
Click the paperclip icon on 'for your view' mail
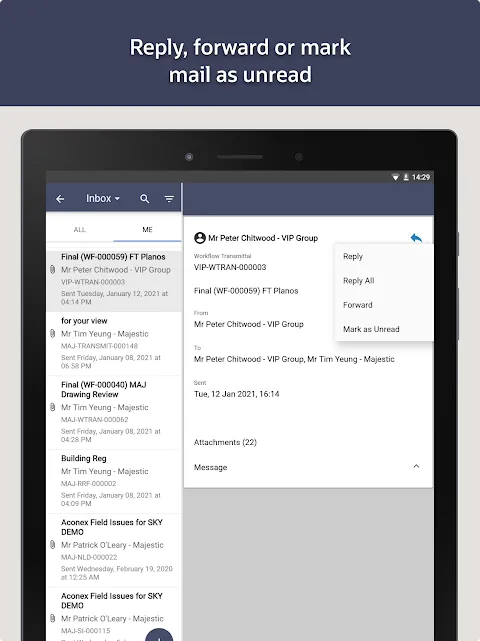tap(52, 334)
